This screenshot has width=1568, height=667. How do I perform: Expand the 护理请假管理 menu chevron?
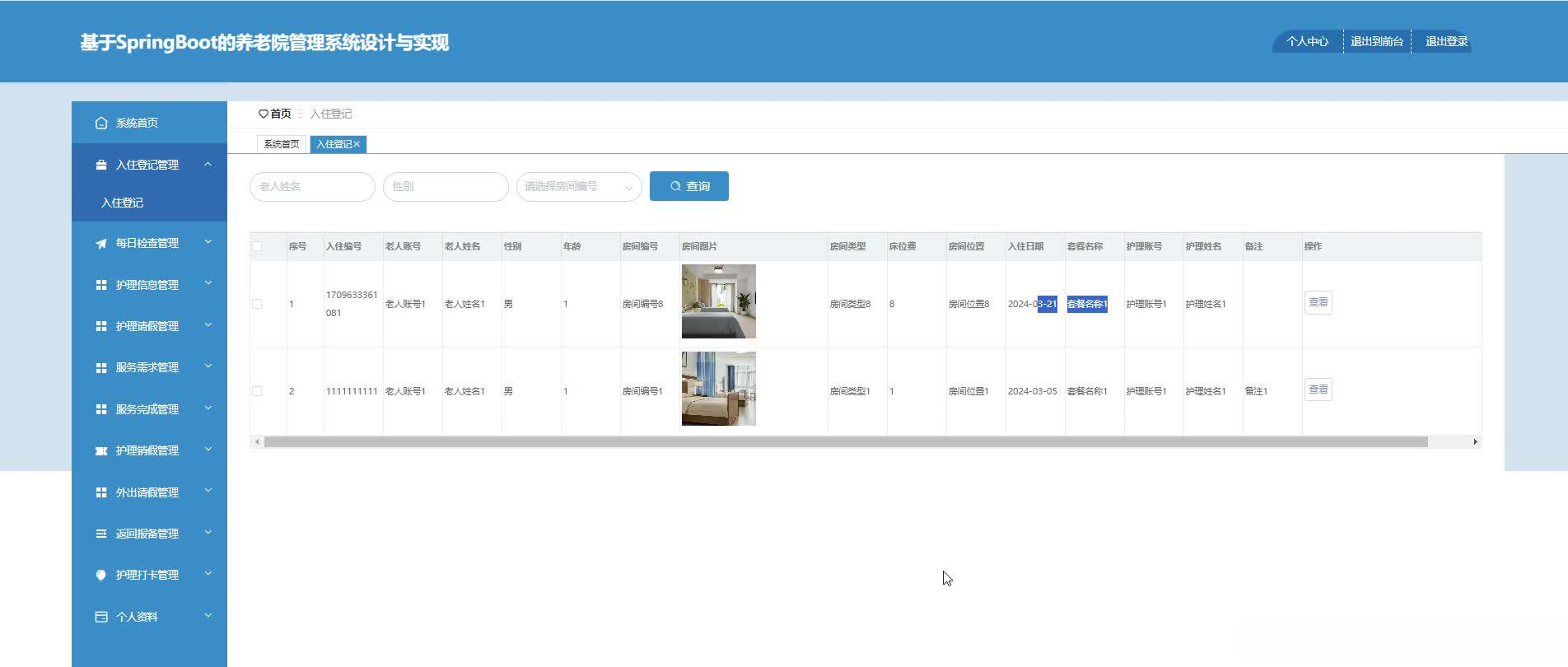208,325
